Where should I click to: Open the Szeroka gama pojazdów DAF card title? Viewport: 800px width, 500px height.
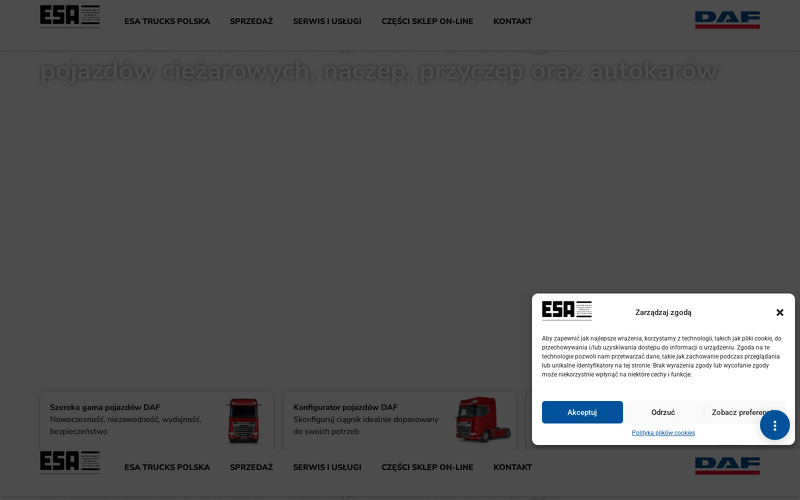(x=105, y=407)
